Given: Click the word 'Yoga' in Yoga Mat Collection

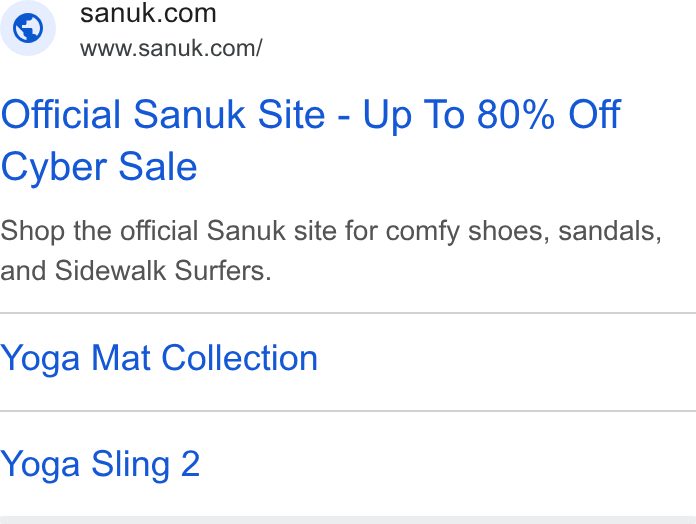Looking at the screenshot, I should coord(40,359).
